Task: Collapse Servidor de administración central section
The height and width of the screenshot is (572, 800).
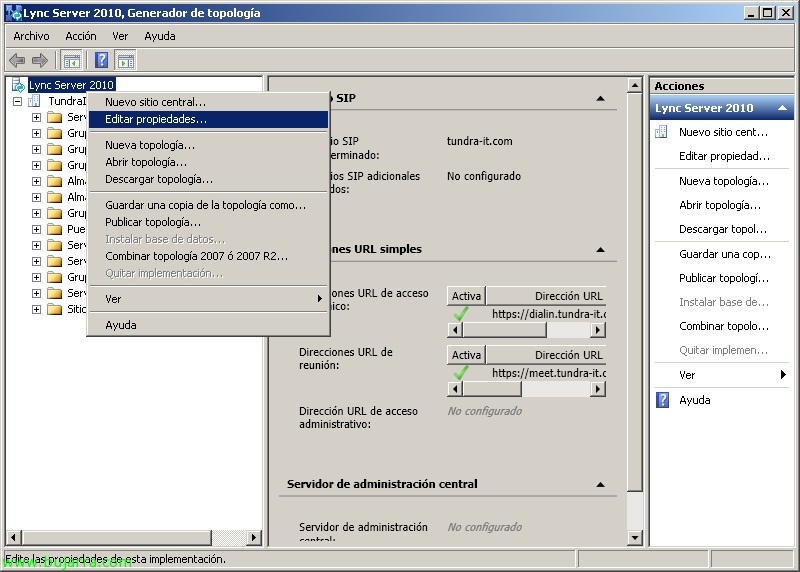Action: 601,484
